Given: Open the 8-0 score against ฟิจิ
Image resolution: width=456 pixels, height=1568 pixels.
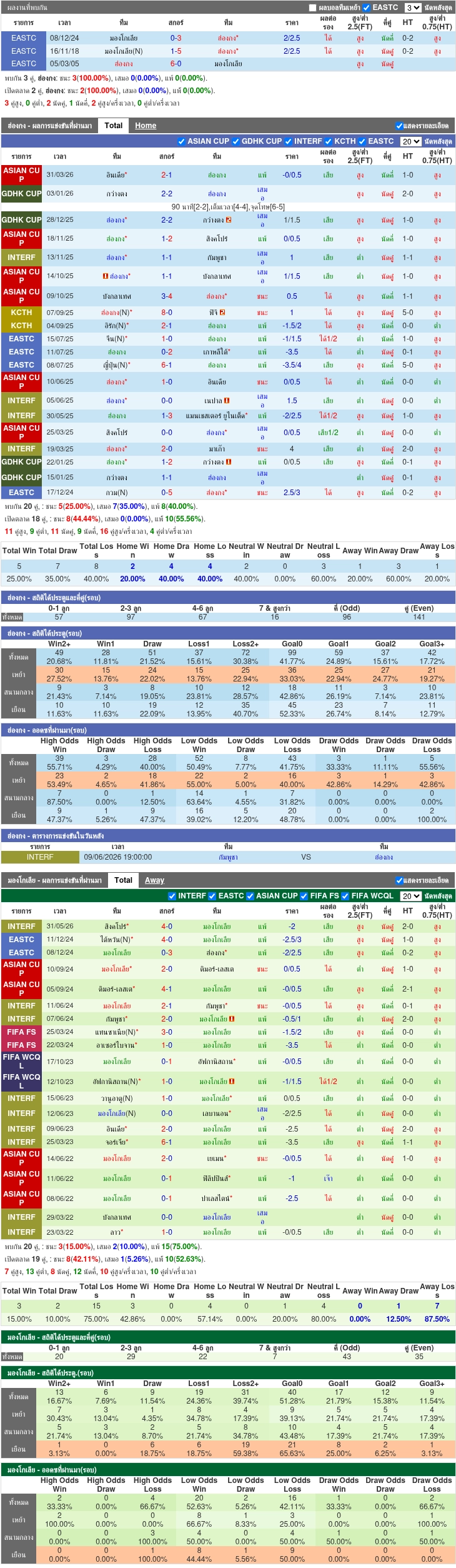Looking at the screenshot, I should [167, 313].
